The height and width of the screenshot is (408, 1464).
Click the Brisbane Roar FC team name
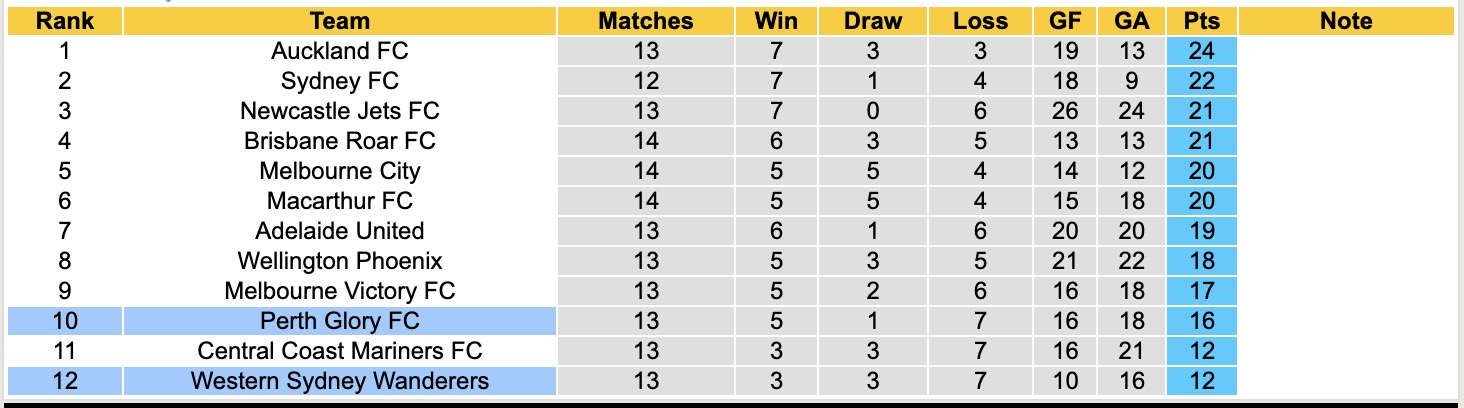[x=339, y=141]
